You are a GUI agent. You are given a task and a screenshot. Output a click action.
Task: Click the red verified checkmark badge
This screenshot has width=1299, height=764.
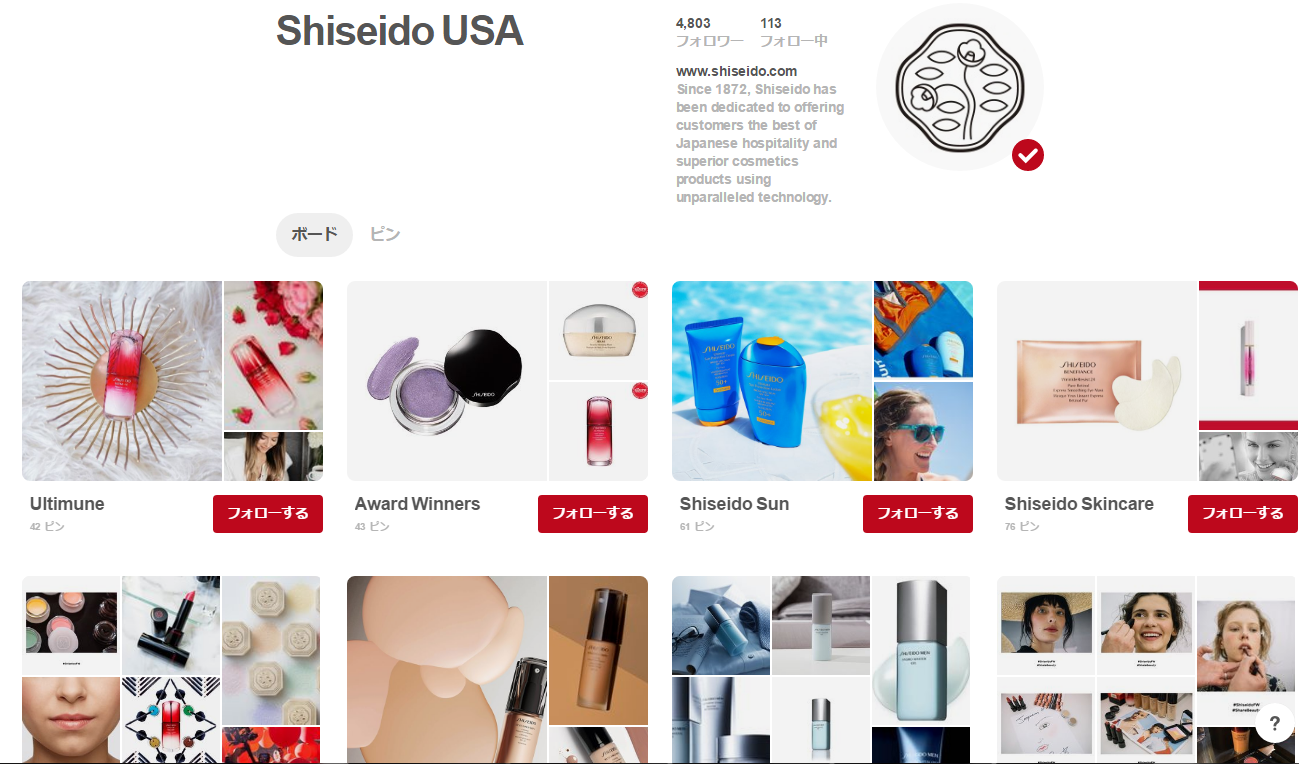[1027, 155]
